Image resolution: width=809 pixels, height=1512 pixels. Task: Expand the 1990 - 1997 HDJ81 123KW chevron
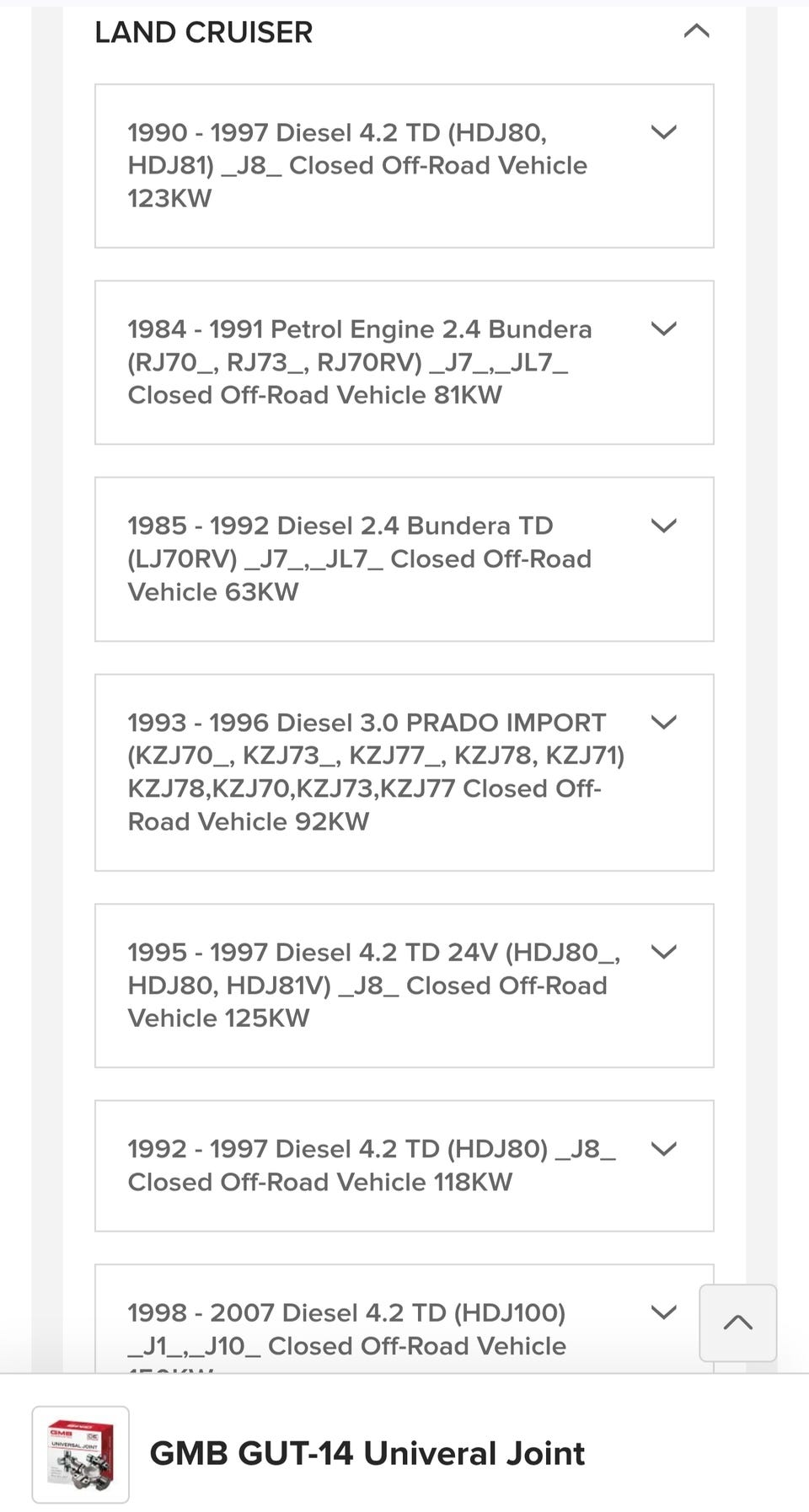click(664, 132)
